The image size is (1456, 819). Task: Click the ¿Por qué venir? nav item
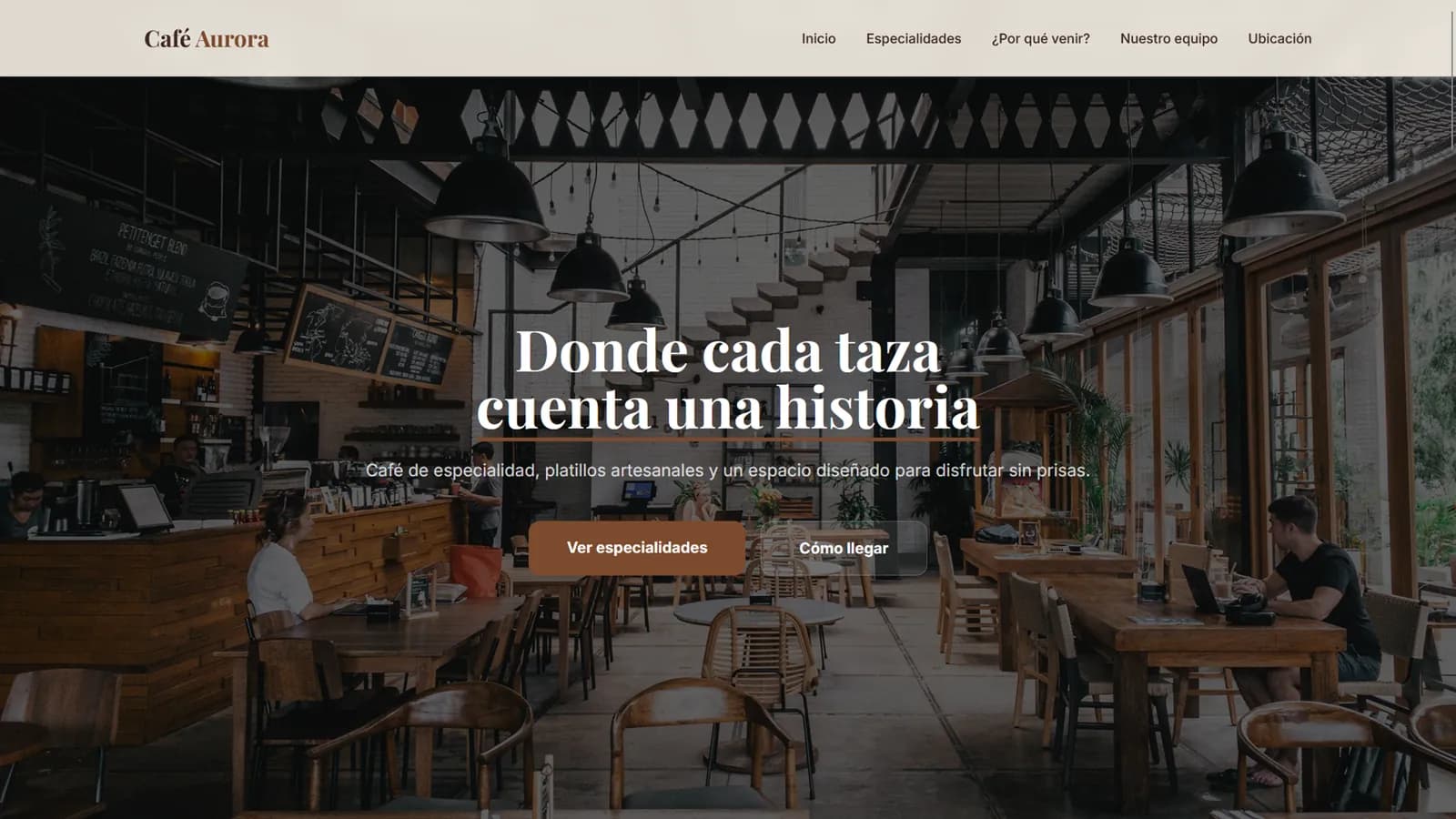(1040, 39)
